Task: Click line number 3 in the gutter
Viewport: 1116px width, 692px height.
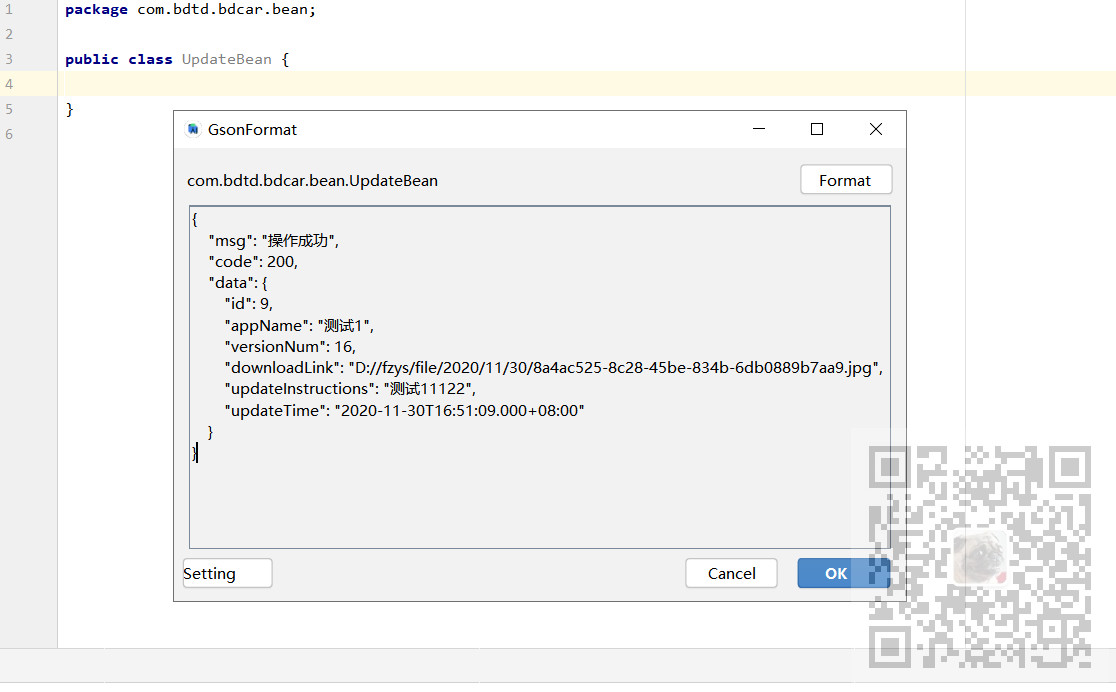Action: coord(9,59)
